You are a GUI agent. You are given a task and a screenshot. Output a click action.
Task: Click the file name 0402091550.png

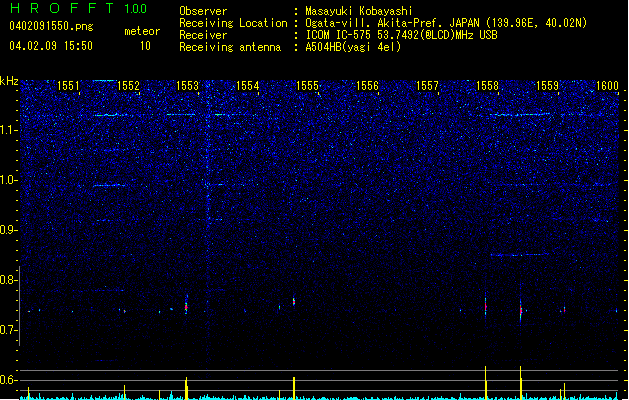51,26
